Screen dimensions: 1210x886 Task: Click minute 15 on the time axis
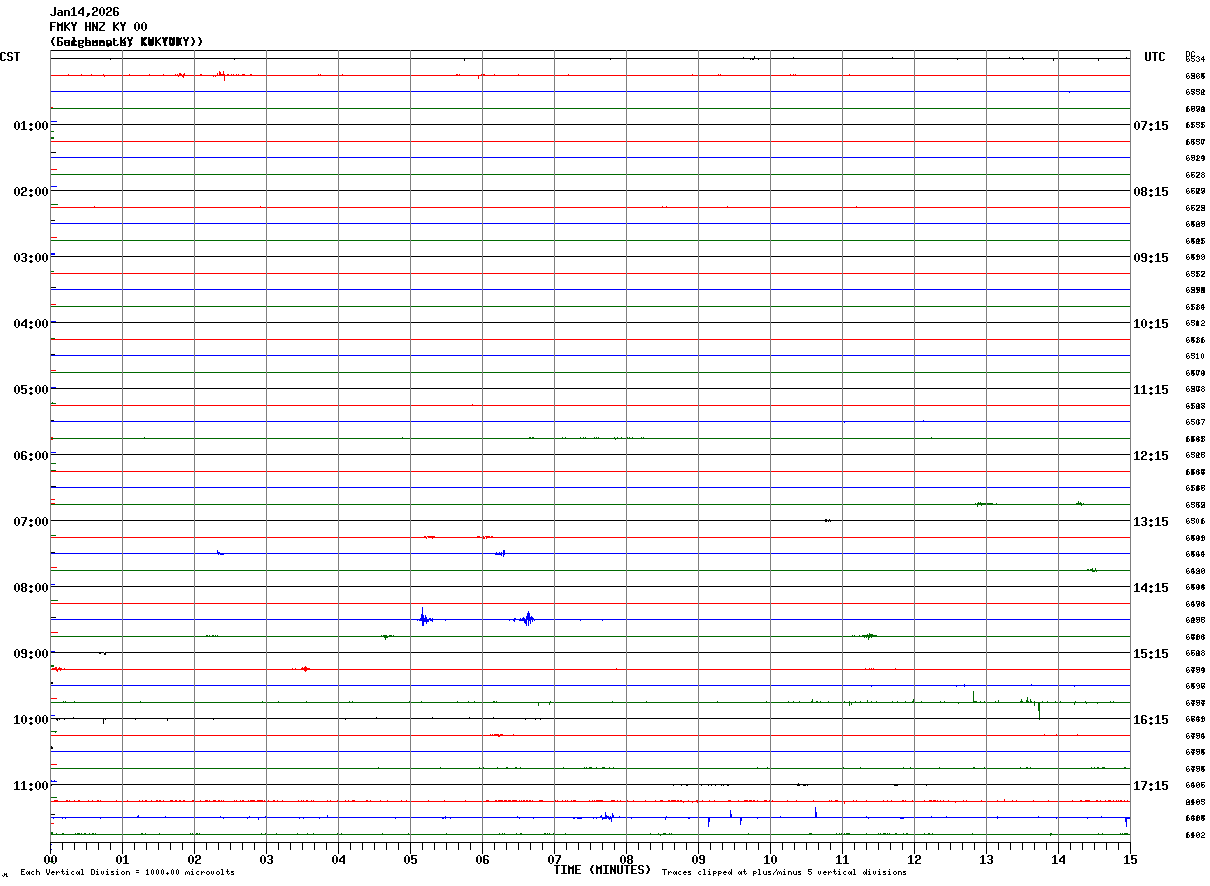click(1130, 859)
